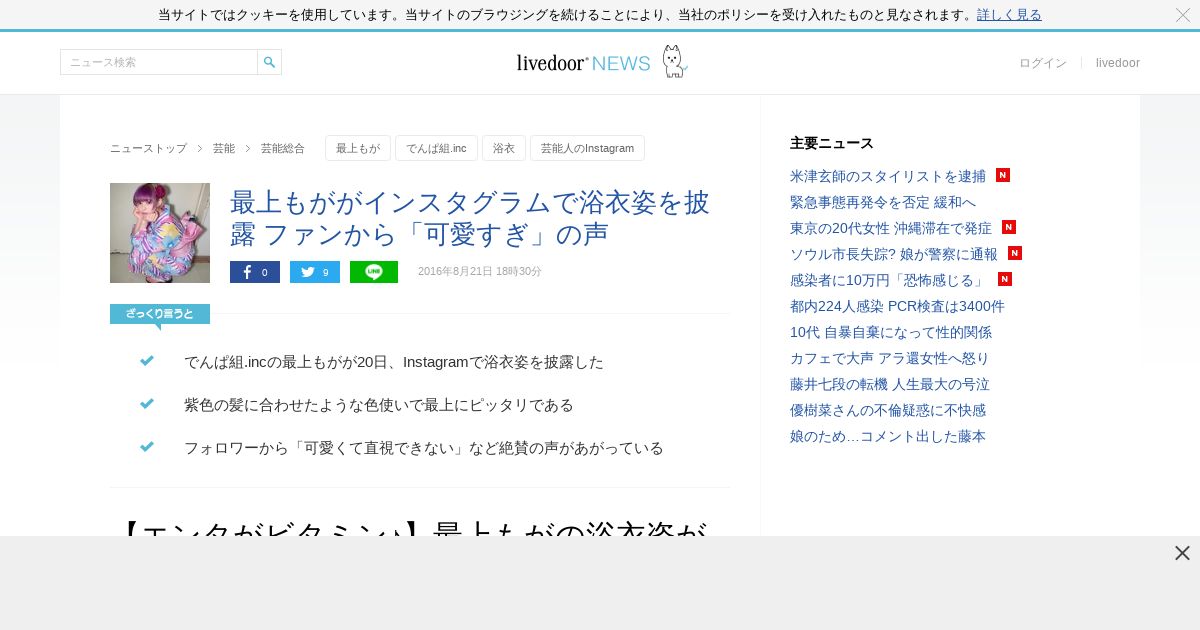Go to ニューストップ breadcrumb
Viewport: 1200px width, 630px height.
click(x=148, y=148)
